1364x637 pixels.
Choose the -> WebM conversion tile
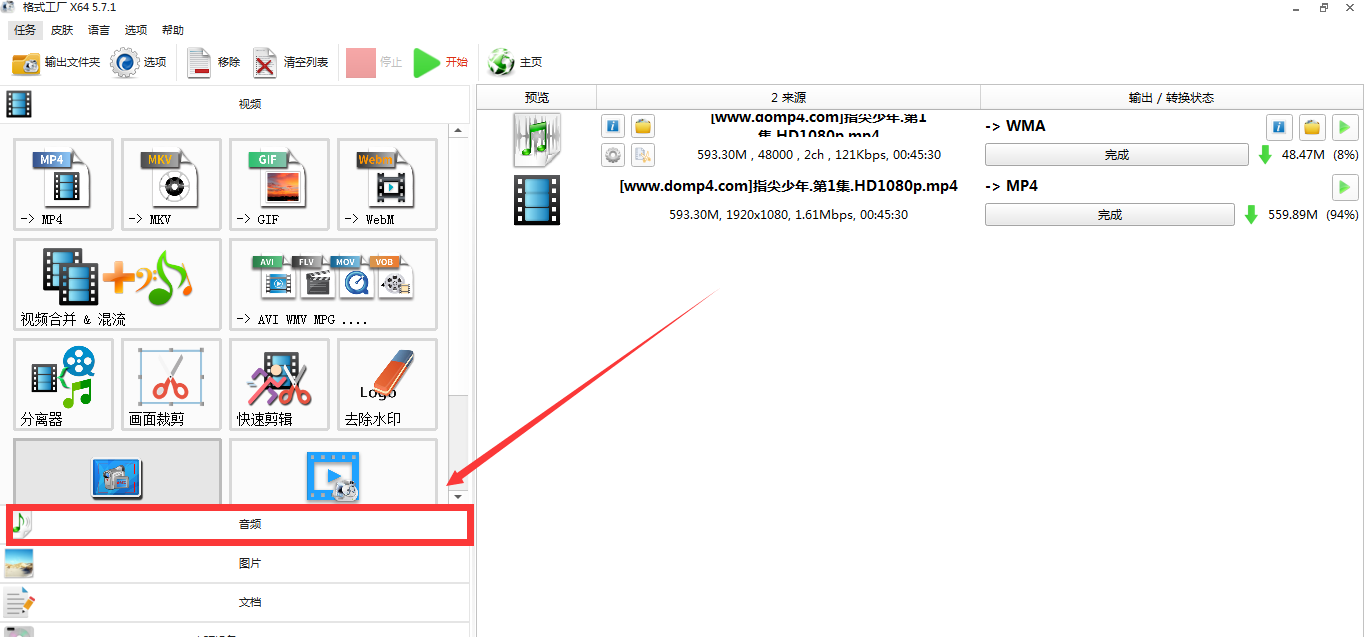(x=387, y=185)
